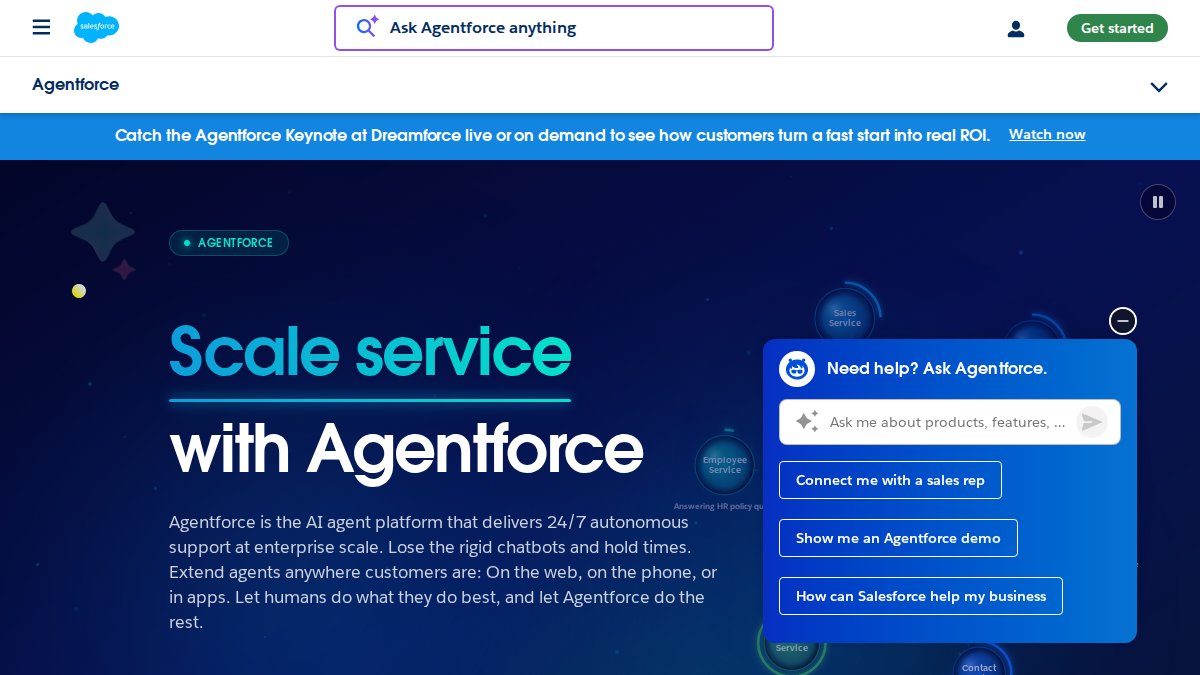Pick How can Salesforce help my business

click(x=921, y=596)
